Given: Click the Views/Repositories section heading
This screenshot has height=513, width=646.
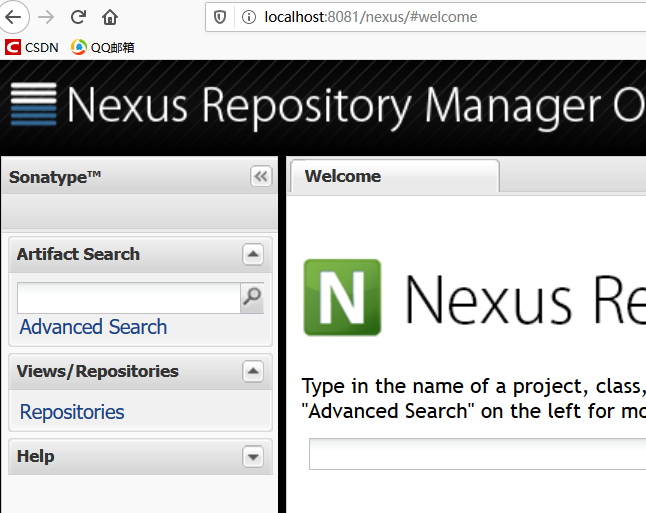Looking at the screenshot, I should pos(98,371).
